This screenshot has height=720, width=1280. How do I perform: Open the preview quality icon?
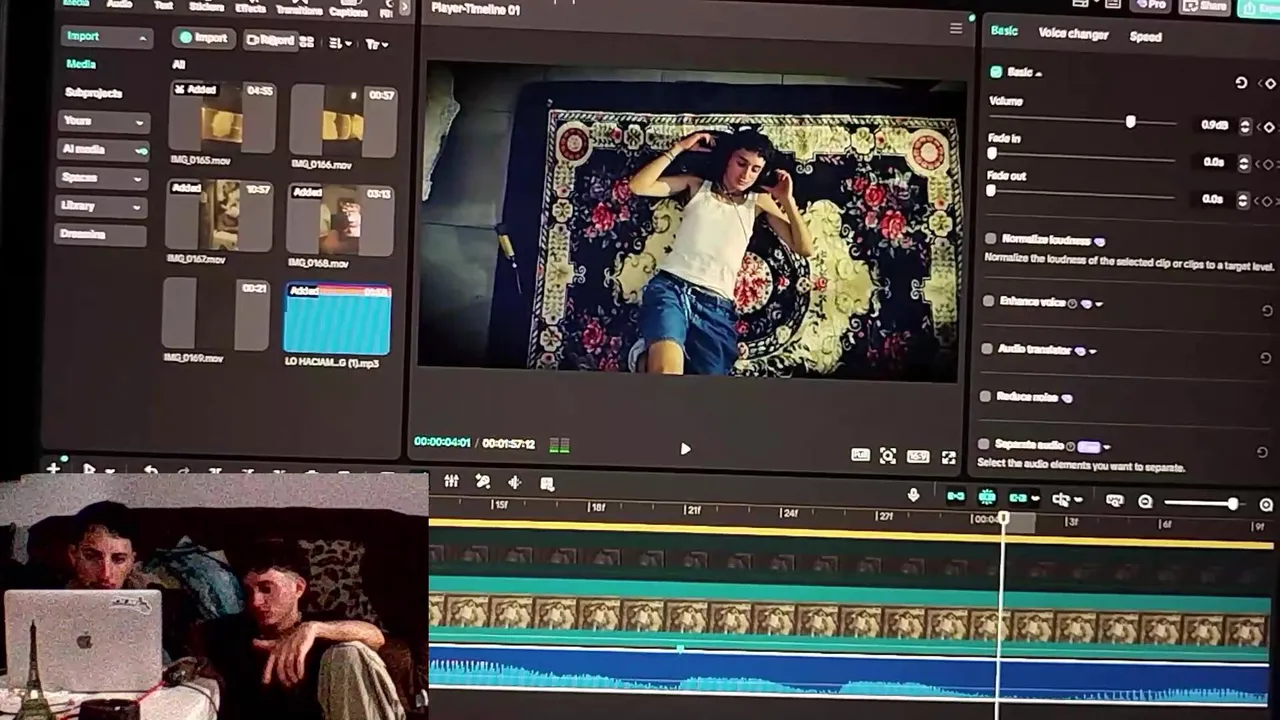860,455
